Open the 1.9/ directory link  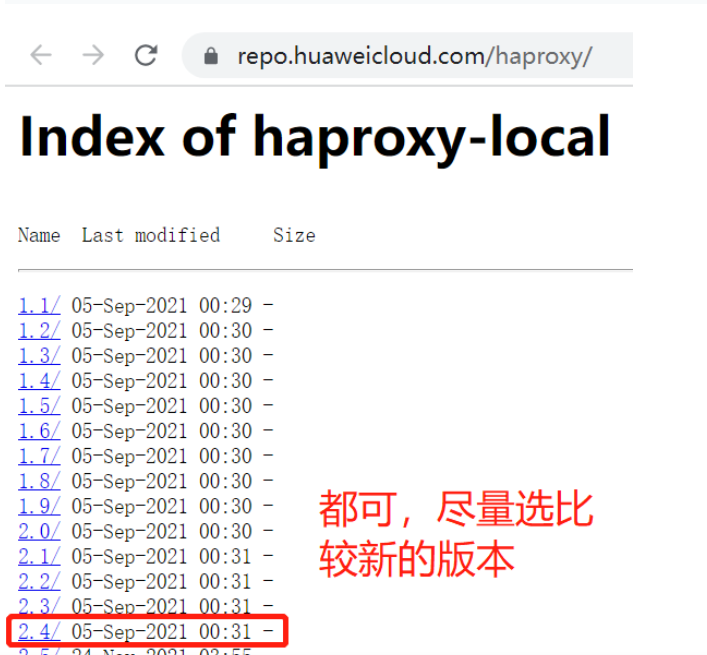point(39,506)
